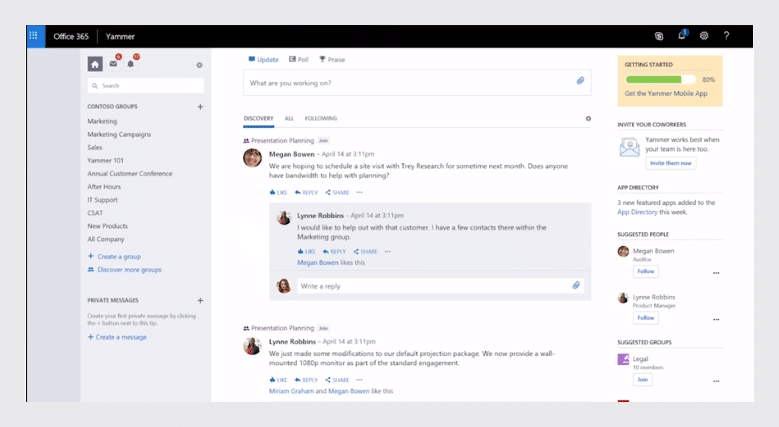Open the Skype icon in top bar
Image resolution: width=779 pixels, height=427 pixels.
(x=659, y=36)
